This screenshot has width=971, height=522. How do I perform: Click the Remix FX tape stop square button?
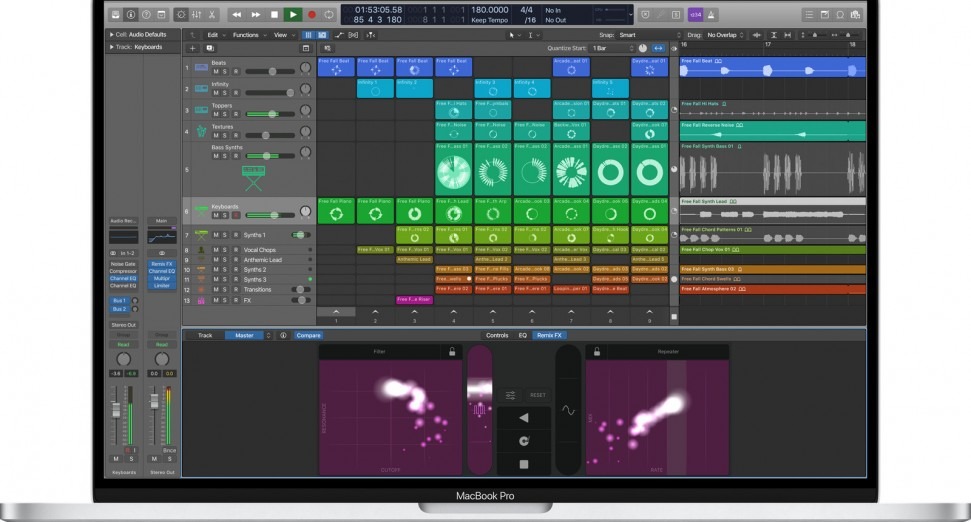[524, 464]
